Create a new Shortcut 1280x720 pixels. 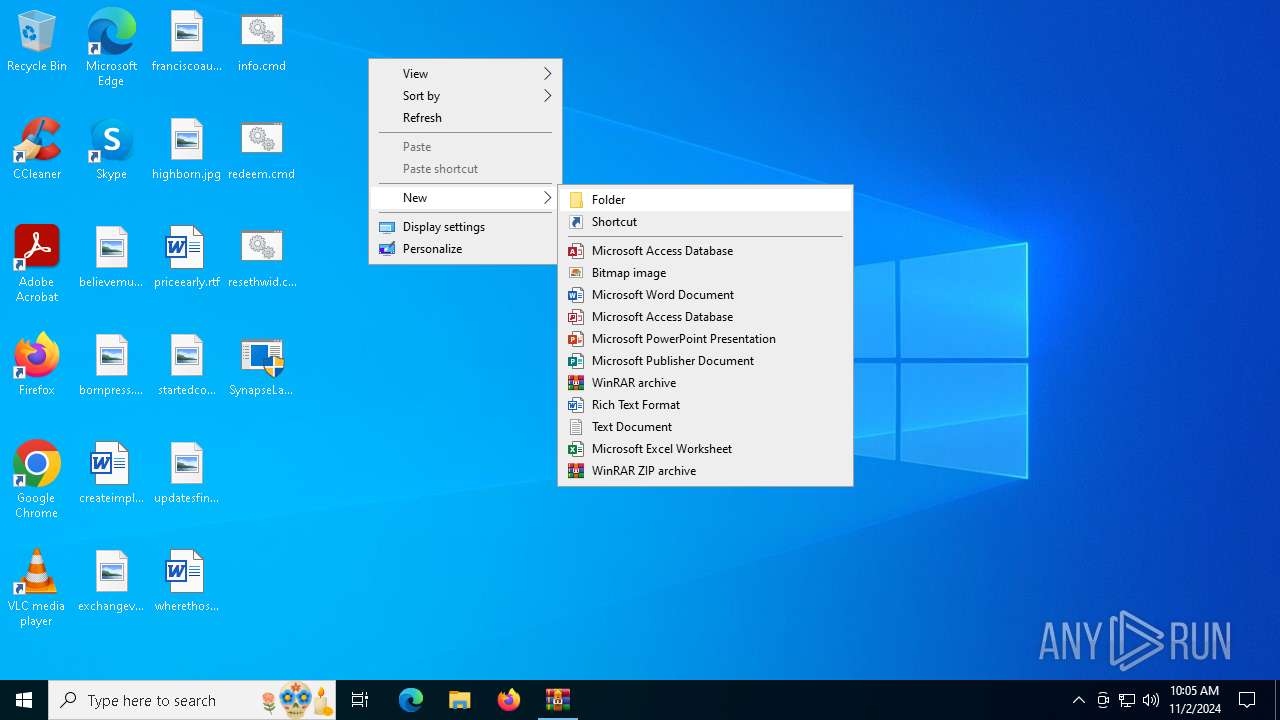705,222
